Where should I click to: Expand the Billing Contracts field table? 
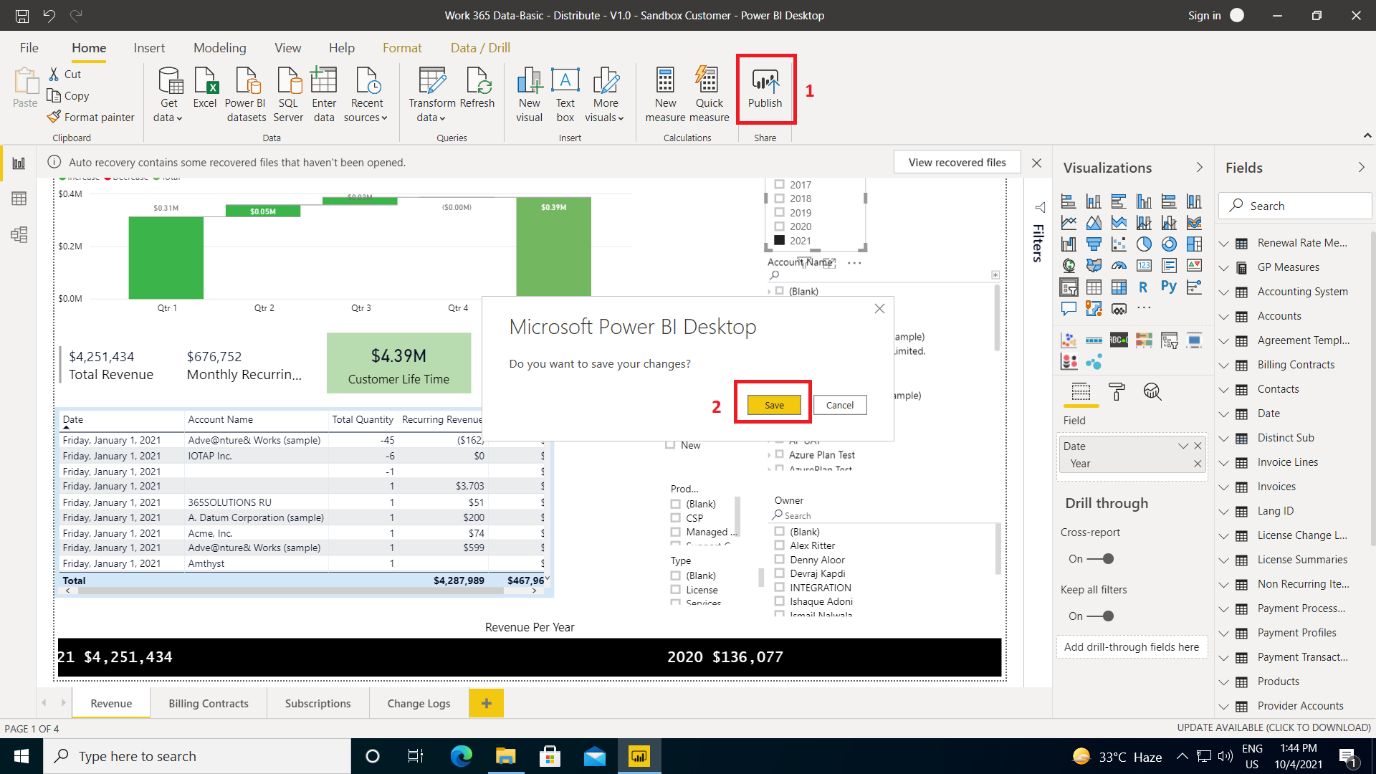[1224, 365]
